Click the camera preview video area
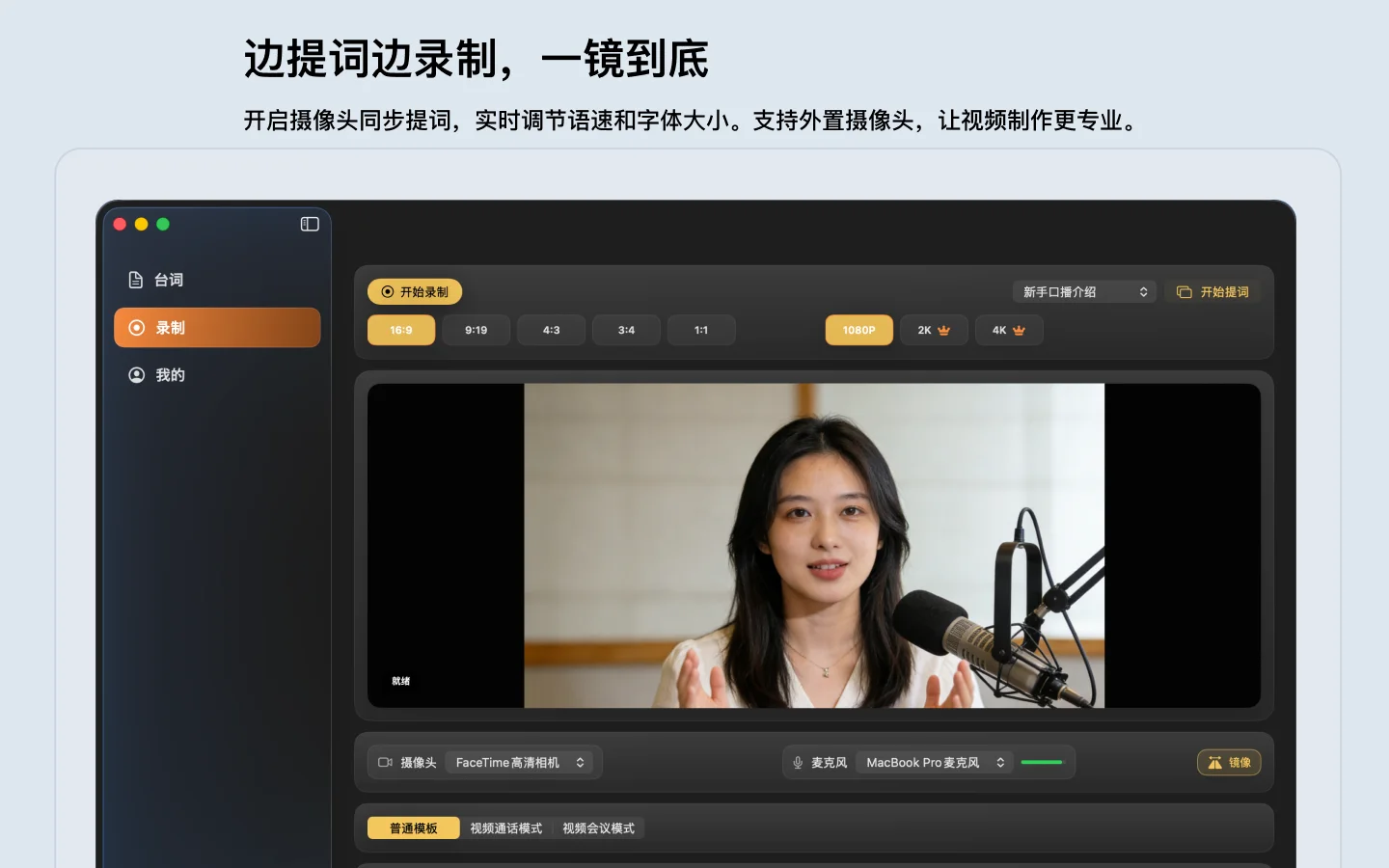Image resolution: width=1389 pixels, height=868 pixels. click(813, 546)
